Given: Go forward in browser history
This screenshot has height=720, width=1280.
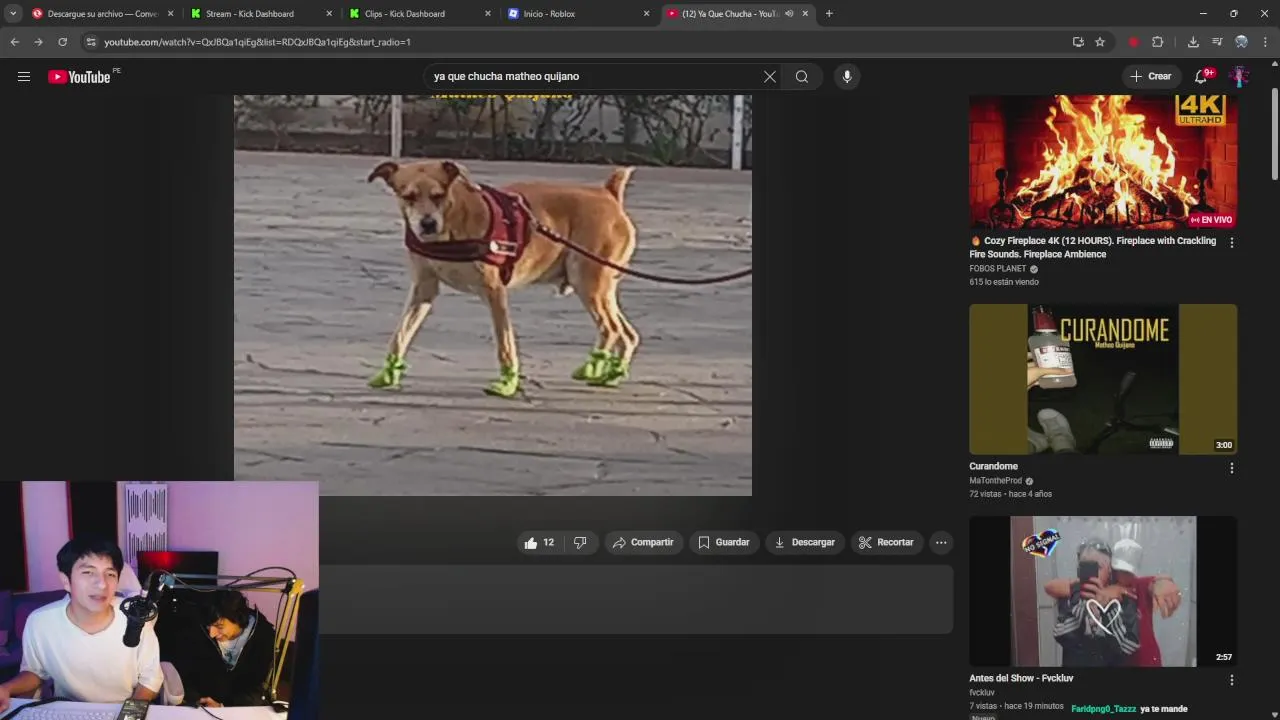Looking at the screenshot, I should (38, 42).
